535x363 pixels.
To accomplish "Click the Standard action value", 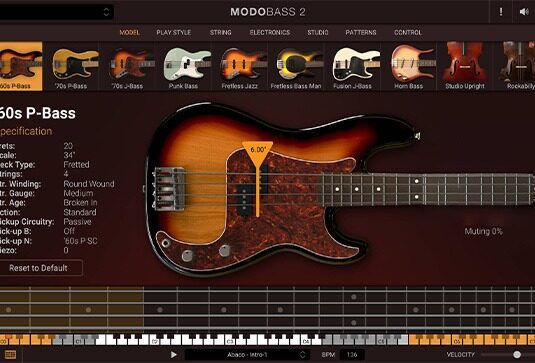I will pyautogui.click(x=80, y=212).
